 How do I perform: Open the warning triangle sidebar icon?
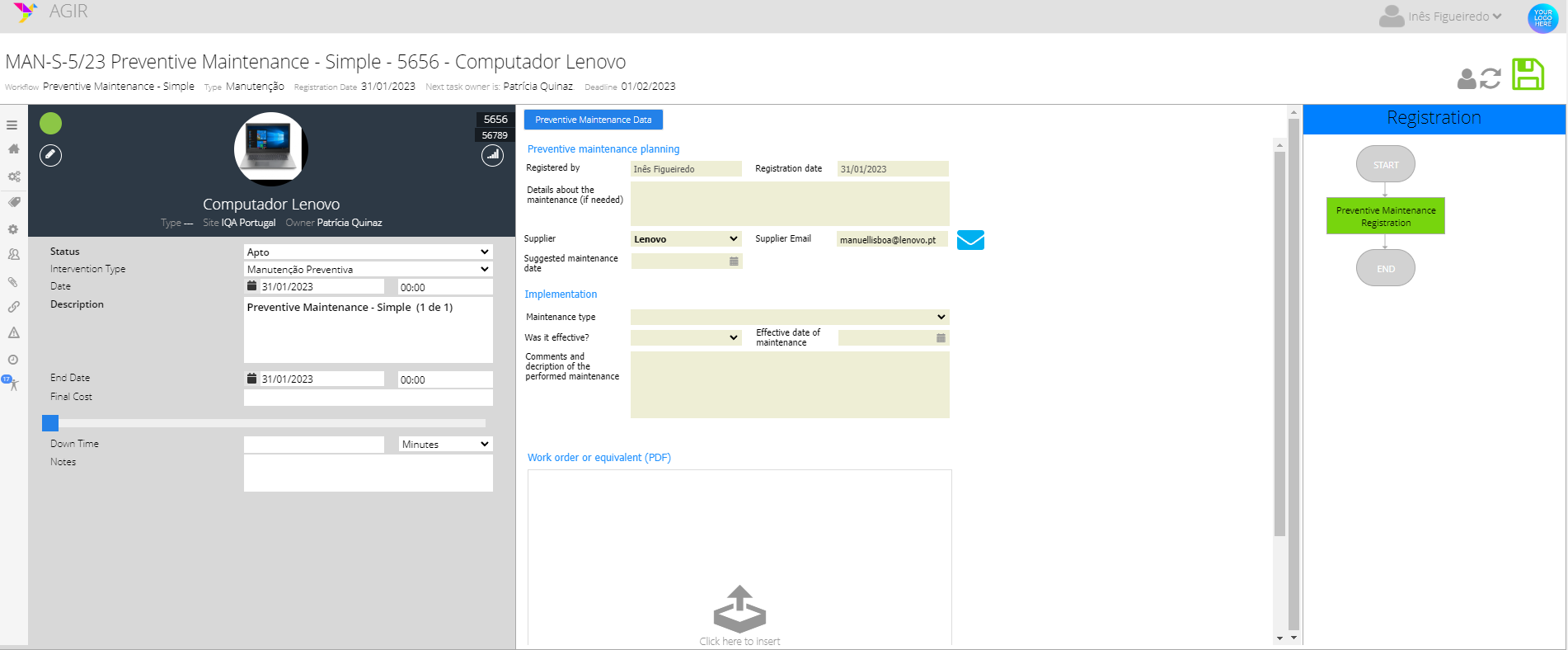[x=13, y=333]
